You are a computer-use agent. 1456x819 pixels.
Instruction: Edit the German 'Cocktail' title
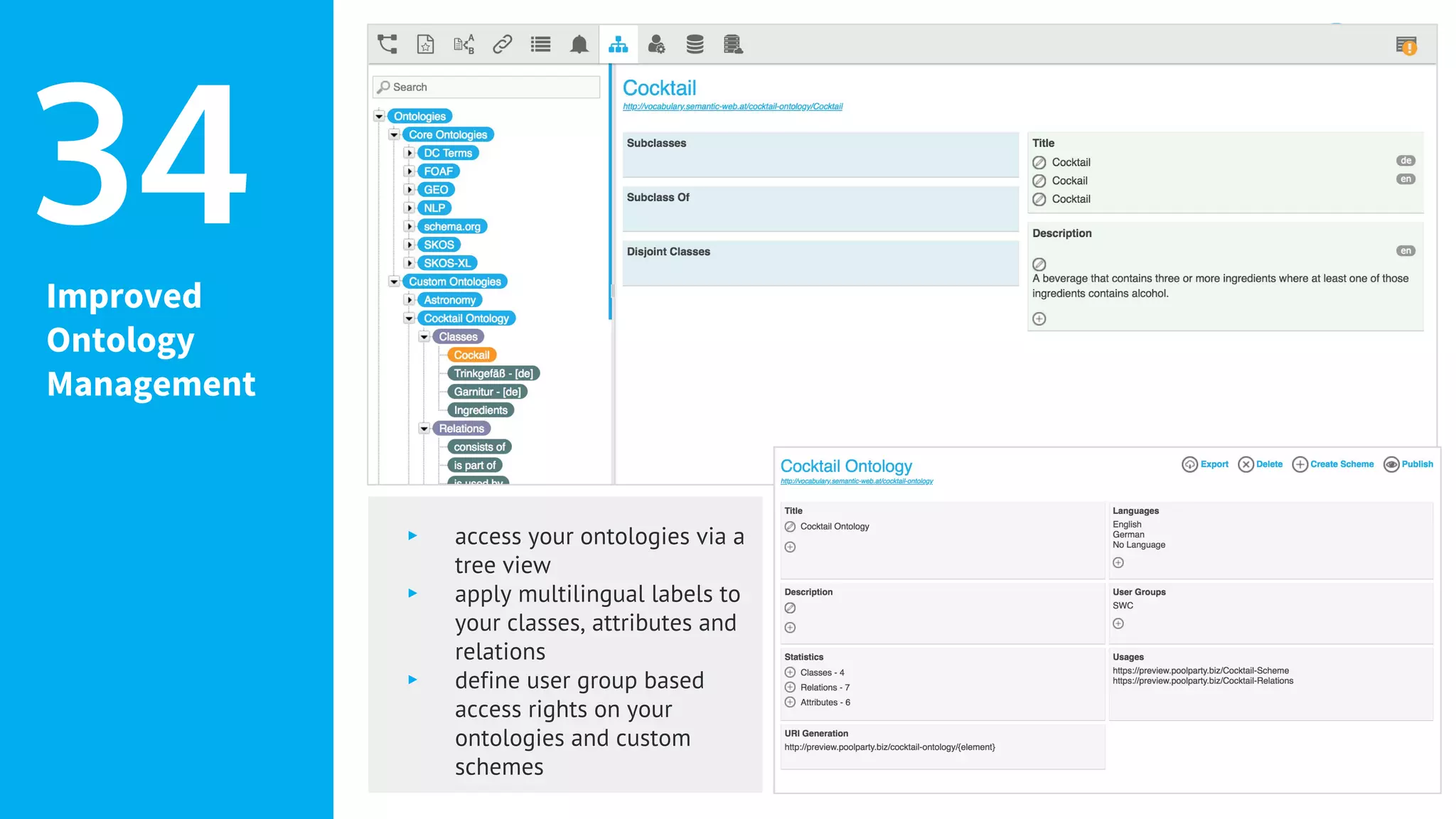(1039, 162)
